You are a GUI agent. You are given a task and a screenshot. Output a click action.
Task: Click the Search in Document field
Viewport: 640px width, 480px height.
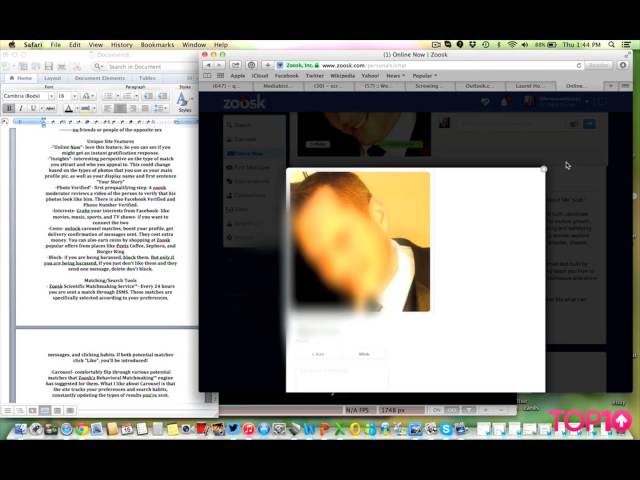(x=145, y=66)
